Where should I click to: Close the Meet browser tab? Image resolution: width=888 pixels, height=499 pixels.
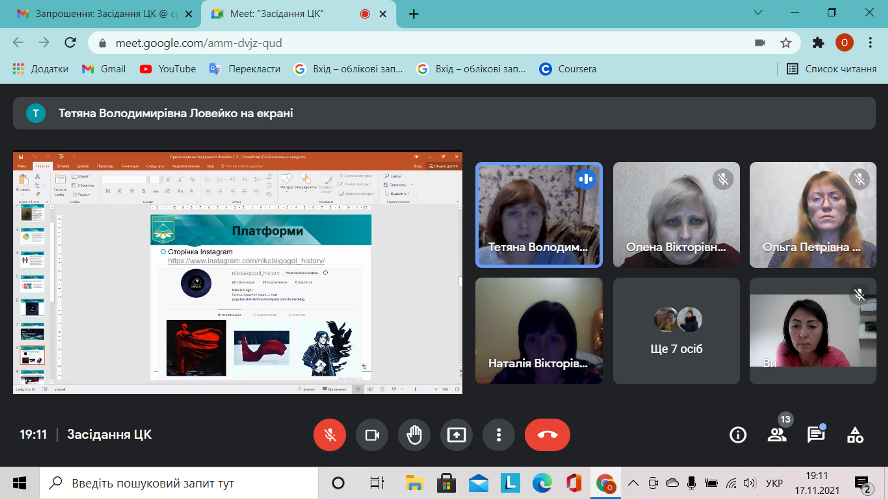[383, 14]
